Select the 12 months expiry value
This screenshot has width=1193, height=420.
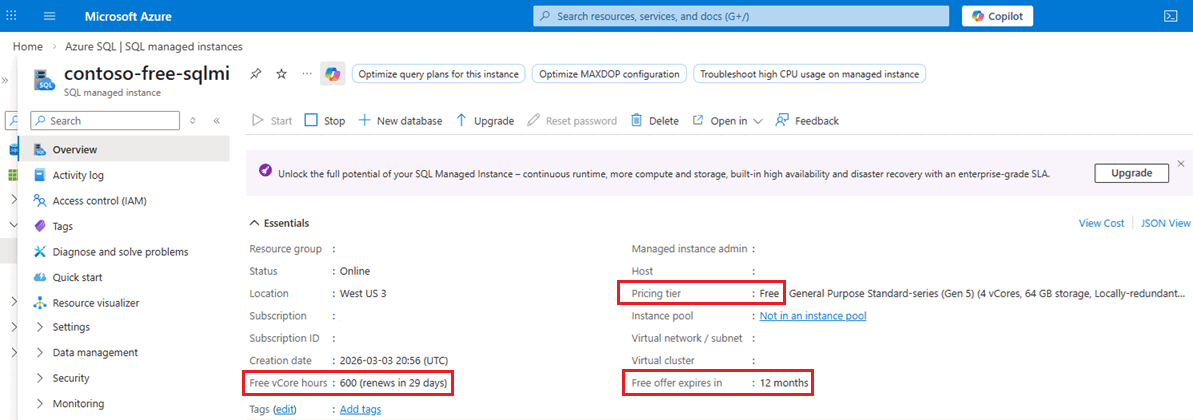(x=784, y=382)
